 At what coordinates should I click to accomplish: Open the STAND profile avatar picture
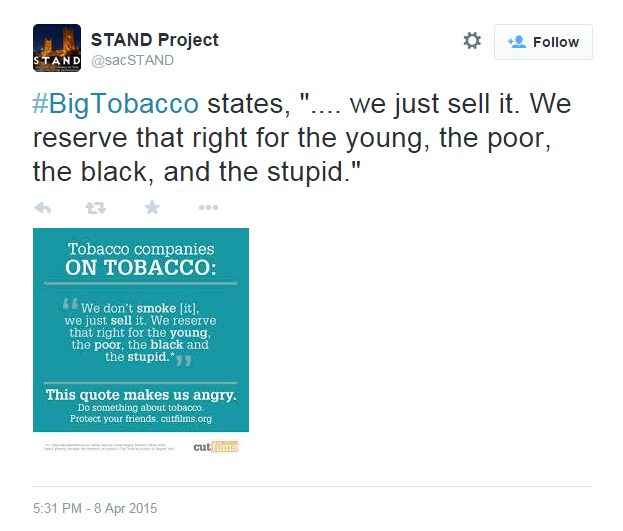(57, 48)
